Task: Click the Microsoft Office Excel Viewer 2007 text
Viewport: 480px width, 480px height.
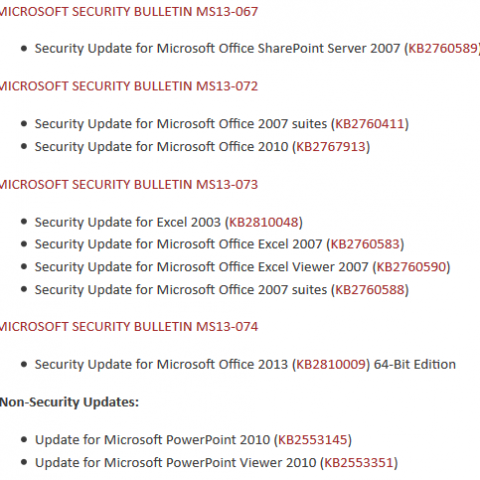Action: tap(263, 267)
